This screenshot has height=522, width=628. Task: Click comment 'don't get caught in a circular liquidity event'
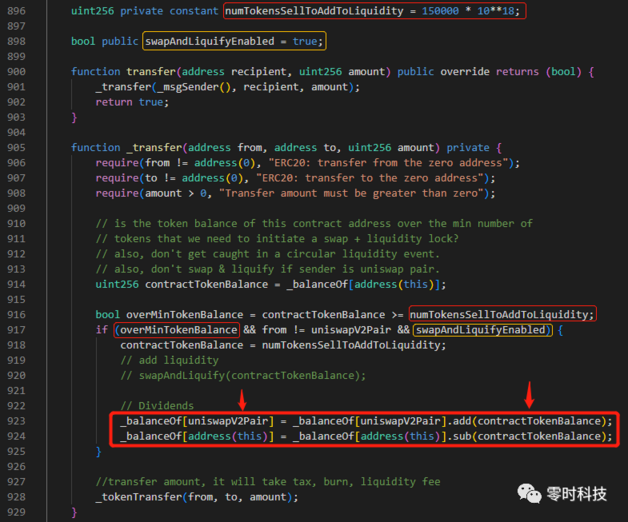pos(294,254)
